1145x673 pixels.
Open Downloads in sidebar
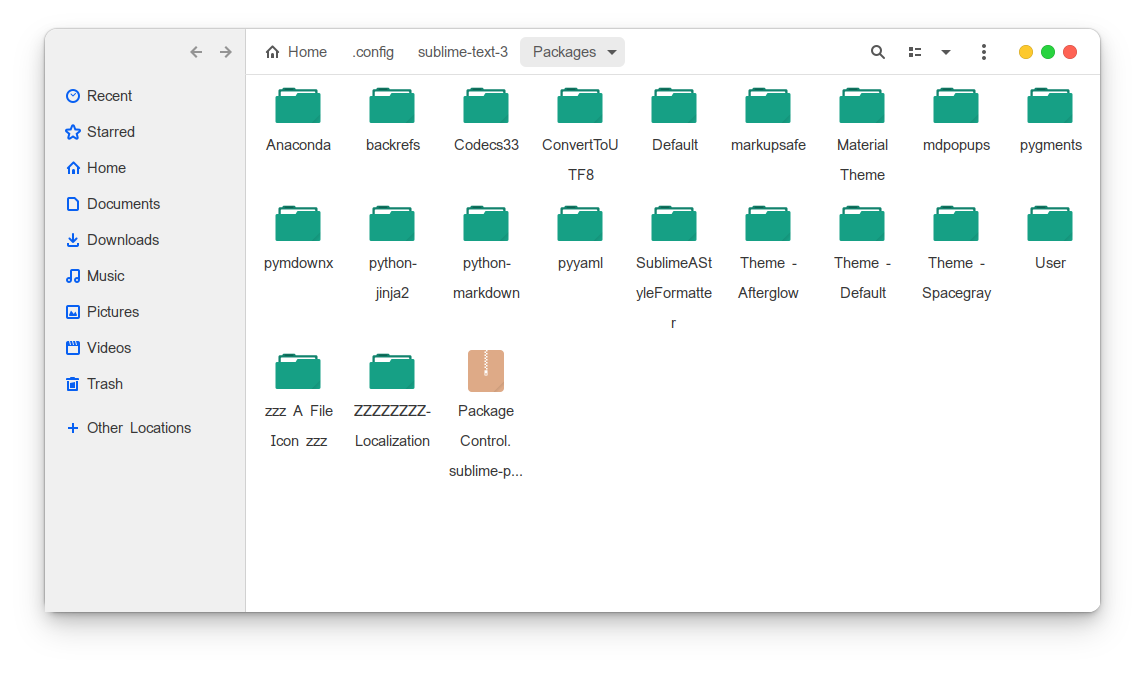pos(112,239)
